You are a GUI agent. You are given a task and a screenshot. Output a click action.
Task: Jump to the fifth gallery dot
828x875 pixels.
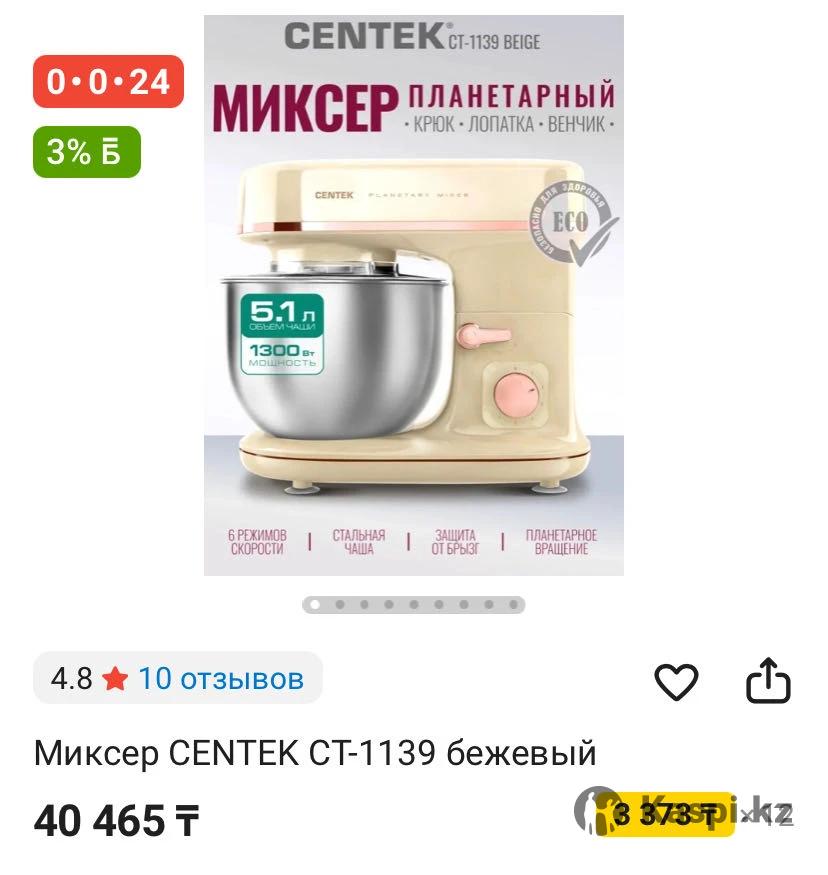[414, 604]
